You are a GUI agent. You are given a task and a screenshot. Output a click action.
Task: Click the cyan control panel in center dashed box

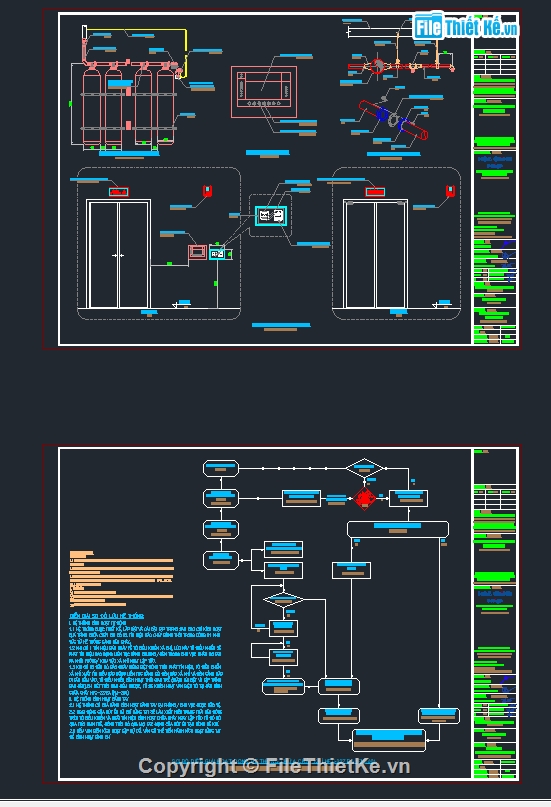point(271,215)
